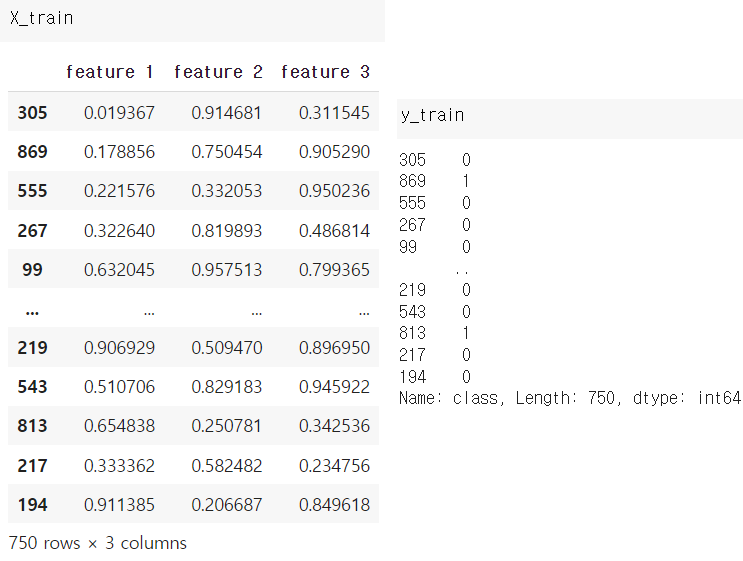Click row index 543 in X_train table
Viewport: 743px width, 561px height.
tap(32, 387)
